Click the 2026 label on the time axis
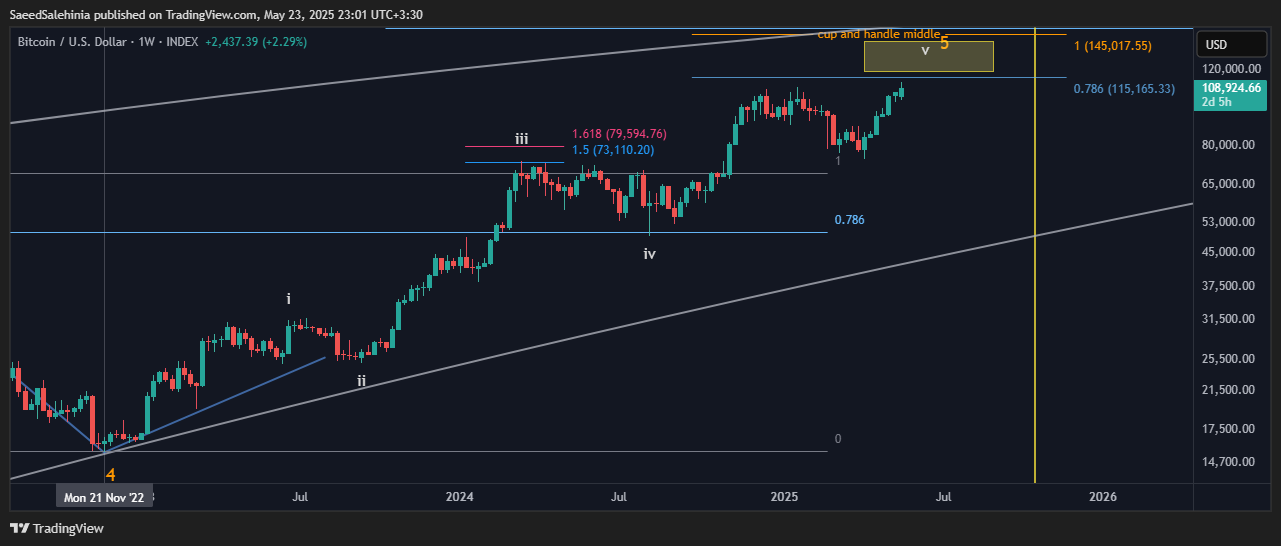Viewport: 1281px width, 546px height. pos(1103,496)
